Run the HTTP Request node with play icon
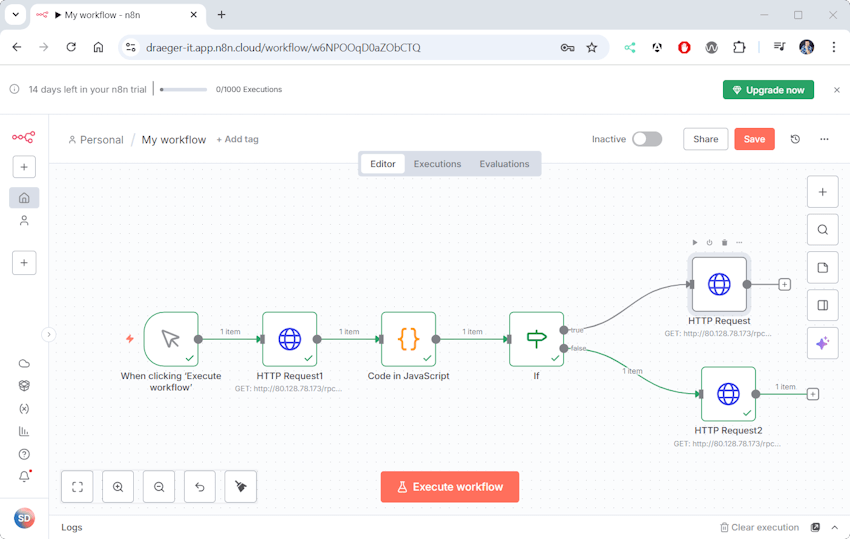This screenshot has height=539, width=850. tap(695, 242)
